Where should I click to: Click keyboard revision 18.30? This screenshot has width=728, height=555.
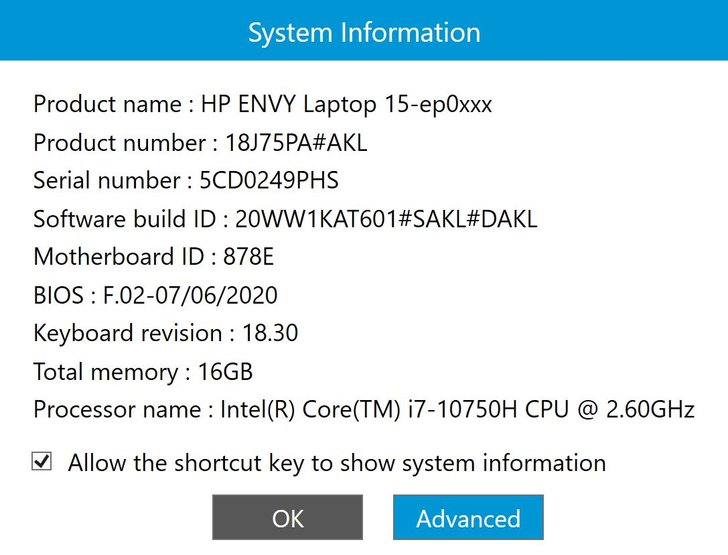(x=270, y=333)
